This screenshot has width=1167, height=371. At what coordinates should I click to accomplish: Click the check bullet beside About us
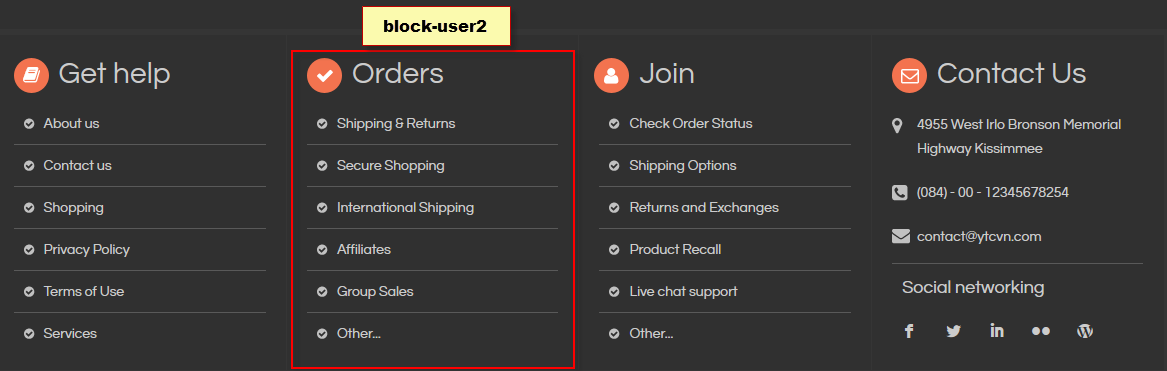click(x=29, y=124)
